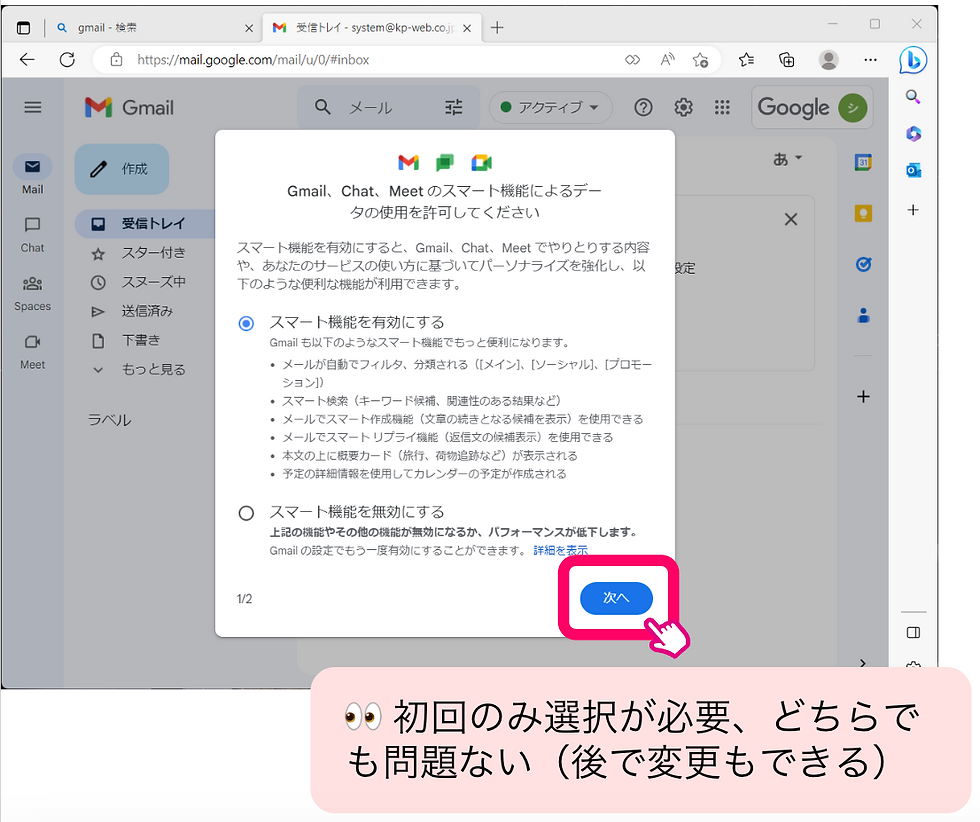Close the banner behind the dialog
This screenshot has height=822, width=980.
click(791, 219)
